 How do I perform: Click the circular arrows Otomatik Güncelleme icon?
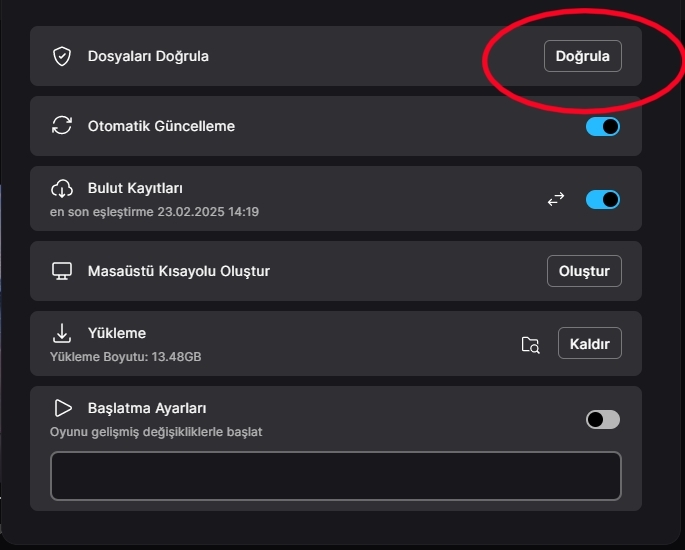point(62,126)
